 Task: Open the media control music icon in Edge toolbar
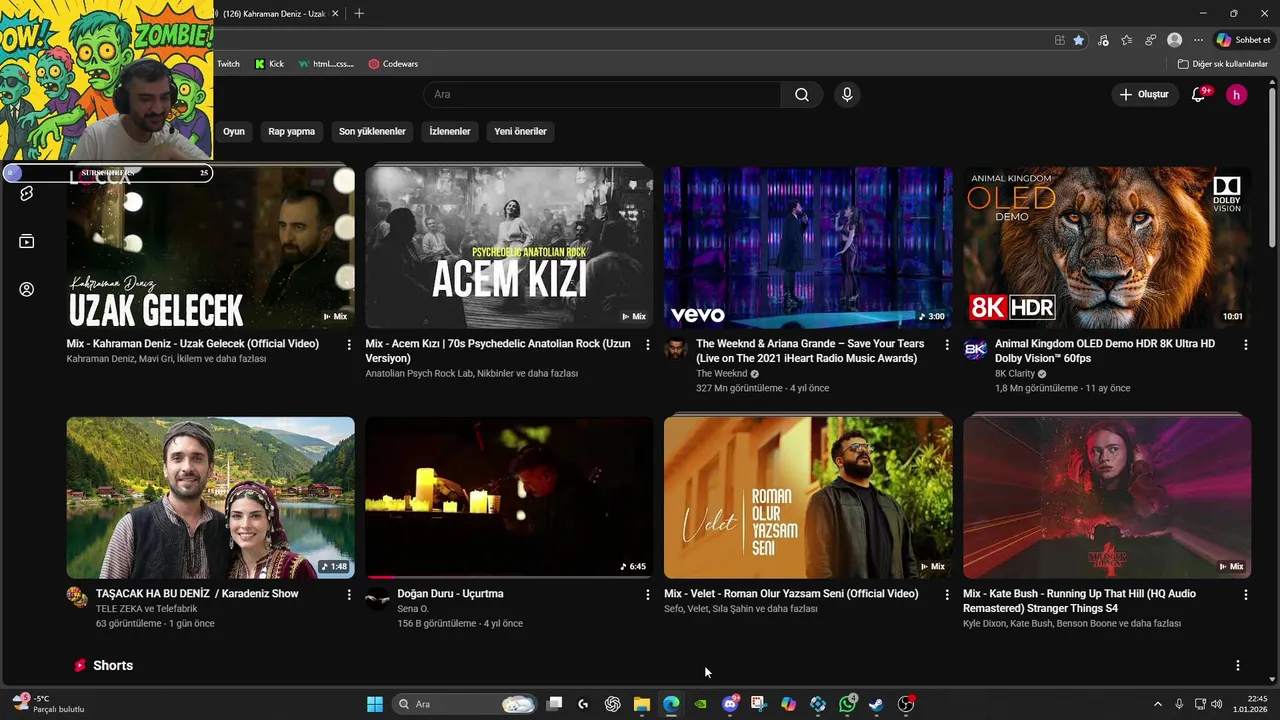(1103, 40)
